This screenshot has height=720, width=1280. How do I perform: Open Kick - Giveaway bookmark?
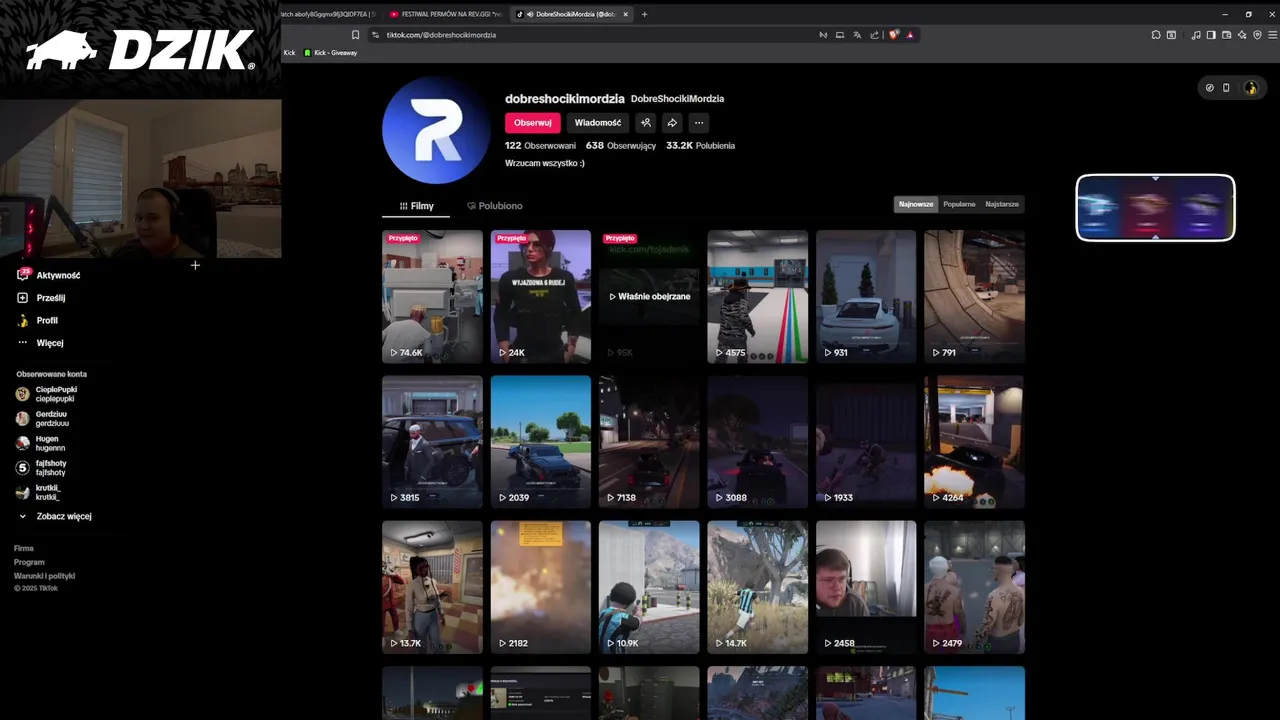[x=331, y=53]
